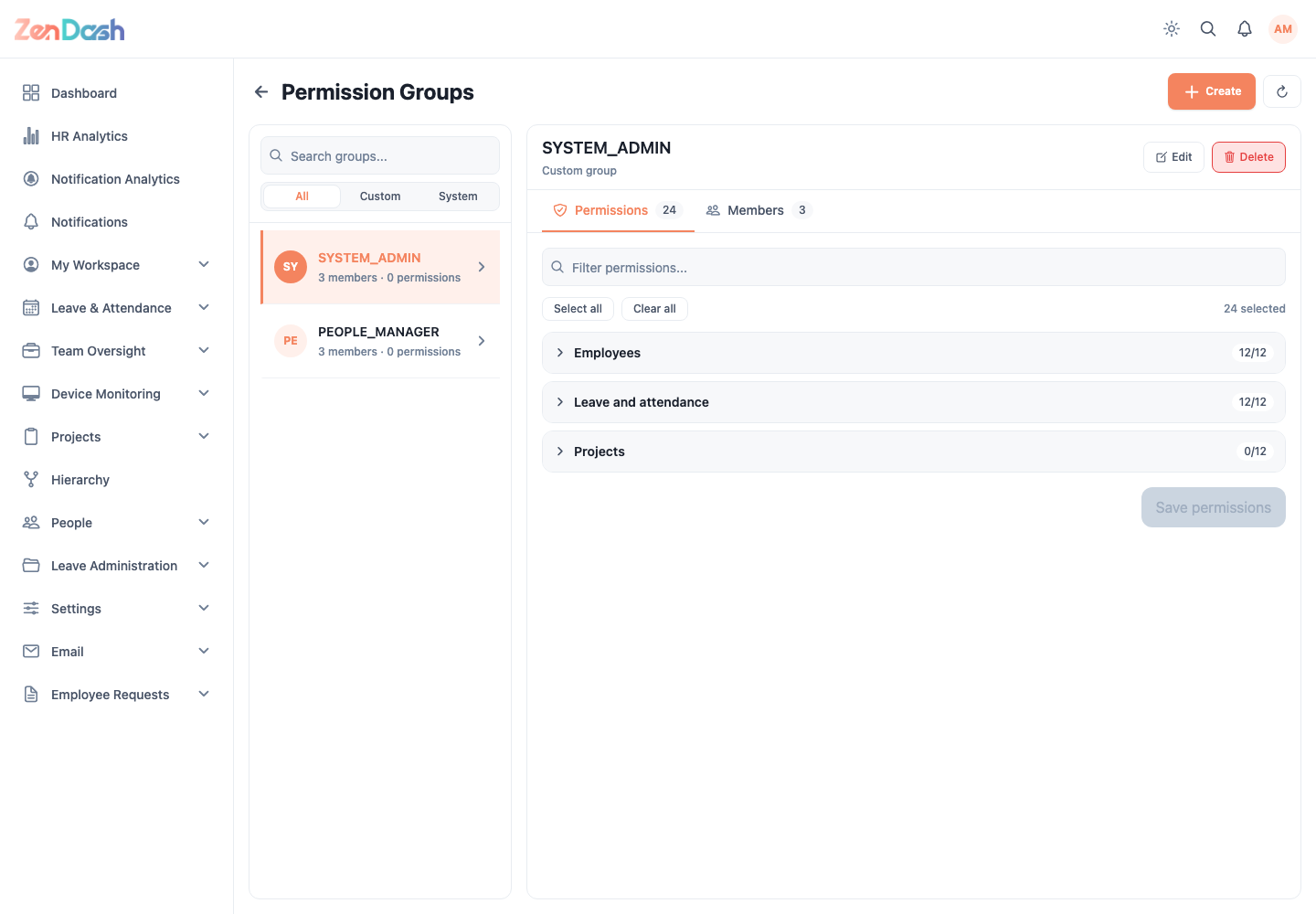Show all groups with the All filter
Screen dimensions: 1316x914
click(302, 197)
